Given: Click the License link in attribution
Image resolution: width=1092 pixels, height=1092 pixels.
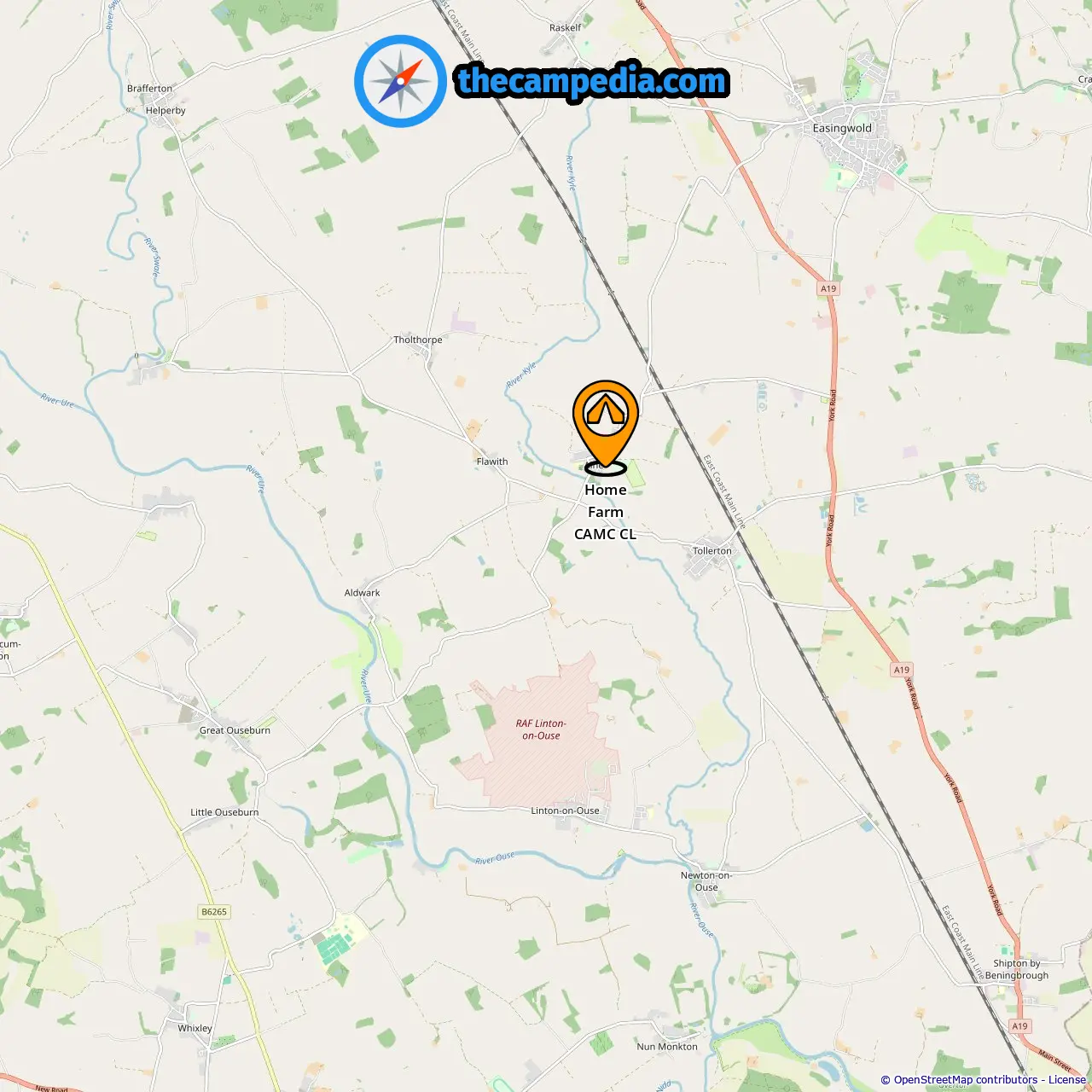Looking at the screenshot, I should tap(1066, 1079).
